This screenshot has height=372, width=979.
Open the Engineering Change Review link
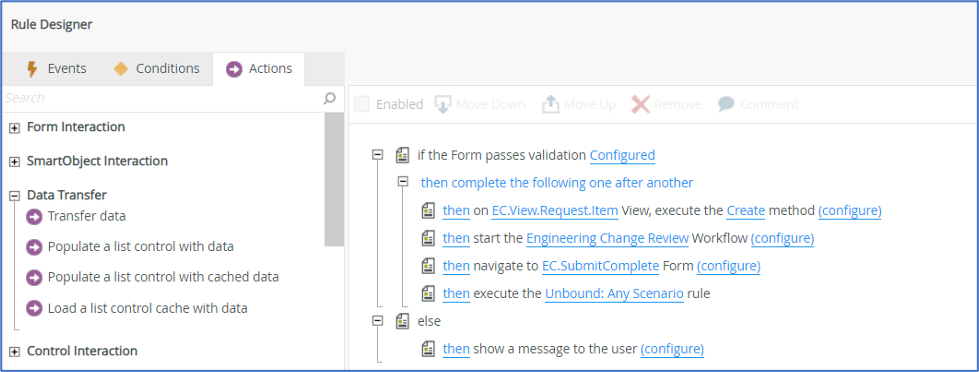(608, 238)
